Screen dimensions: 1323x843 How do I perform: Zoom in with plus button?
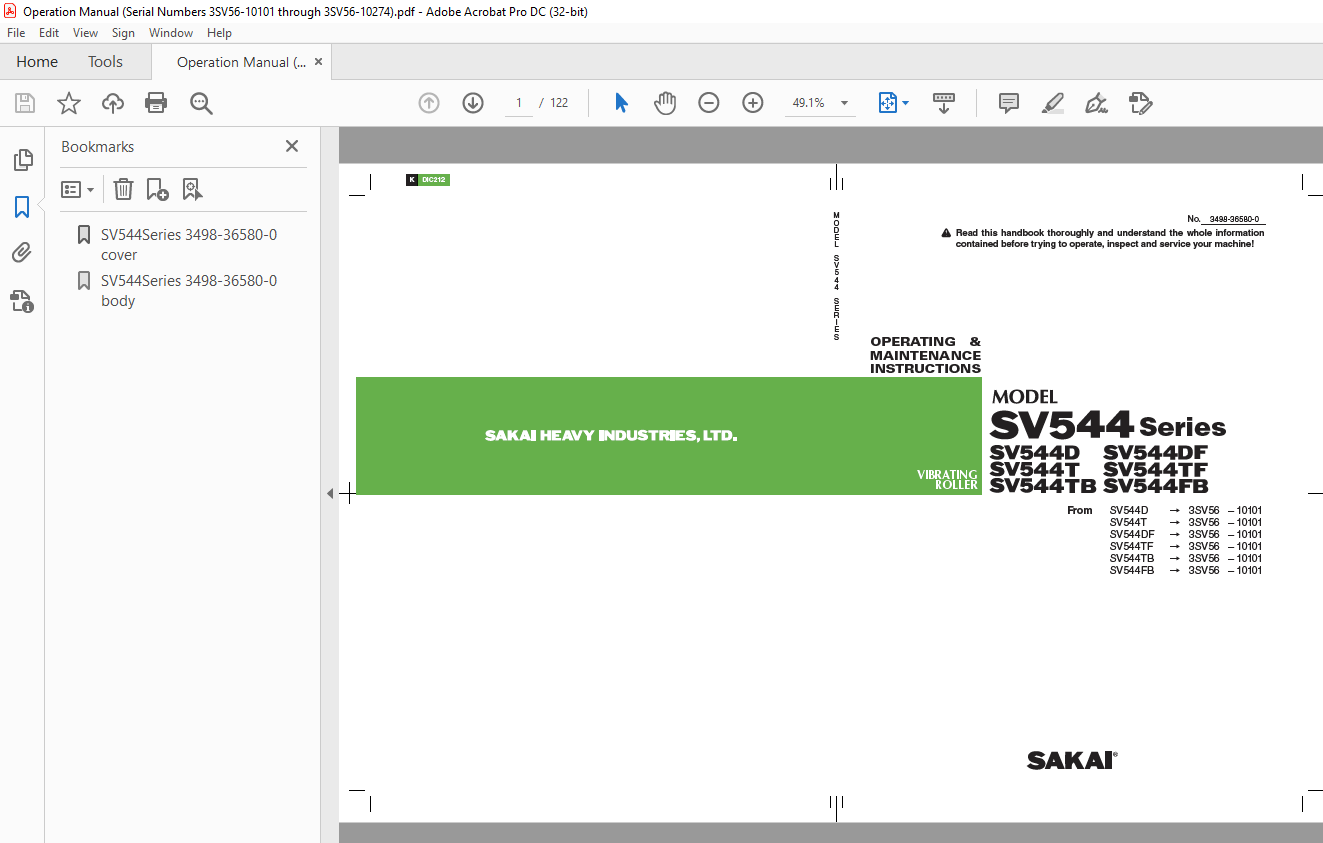click(x=753, y=103)
